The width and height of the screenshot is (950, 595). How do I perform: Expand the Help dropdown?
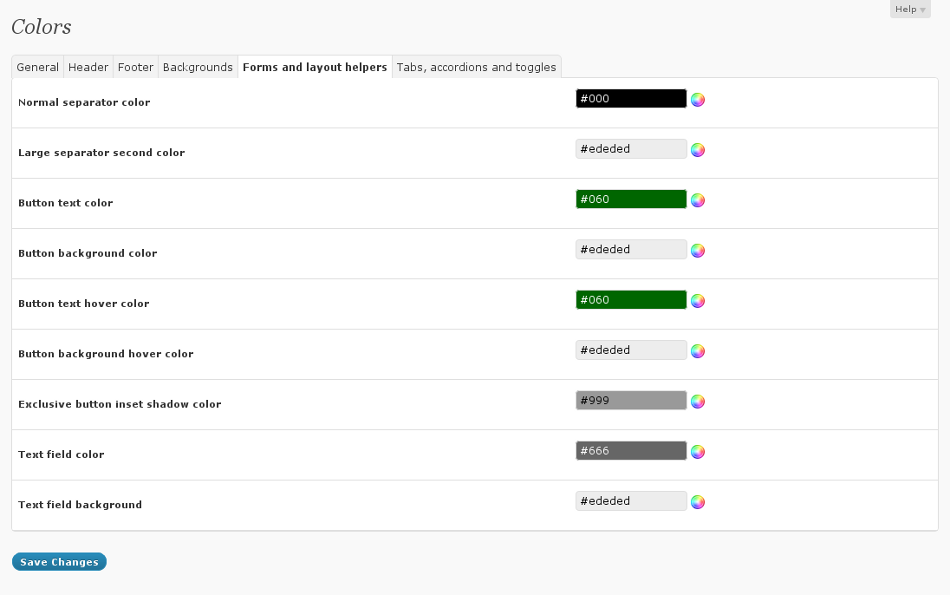[x=909, y=9]
